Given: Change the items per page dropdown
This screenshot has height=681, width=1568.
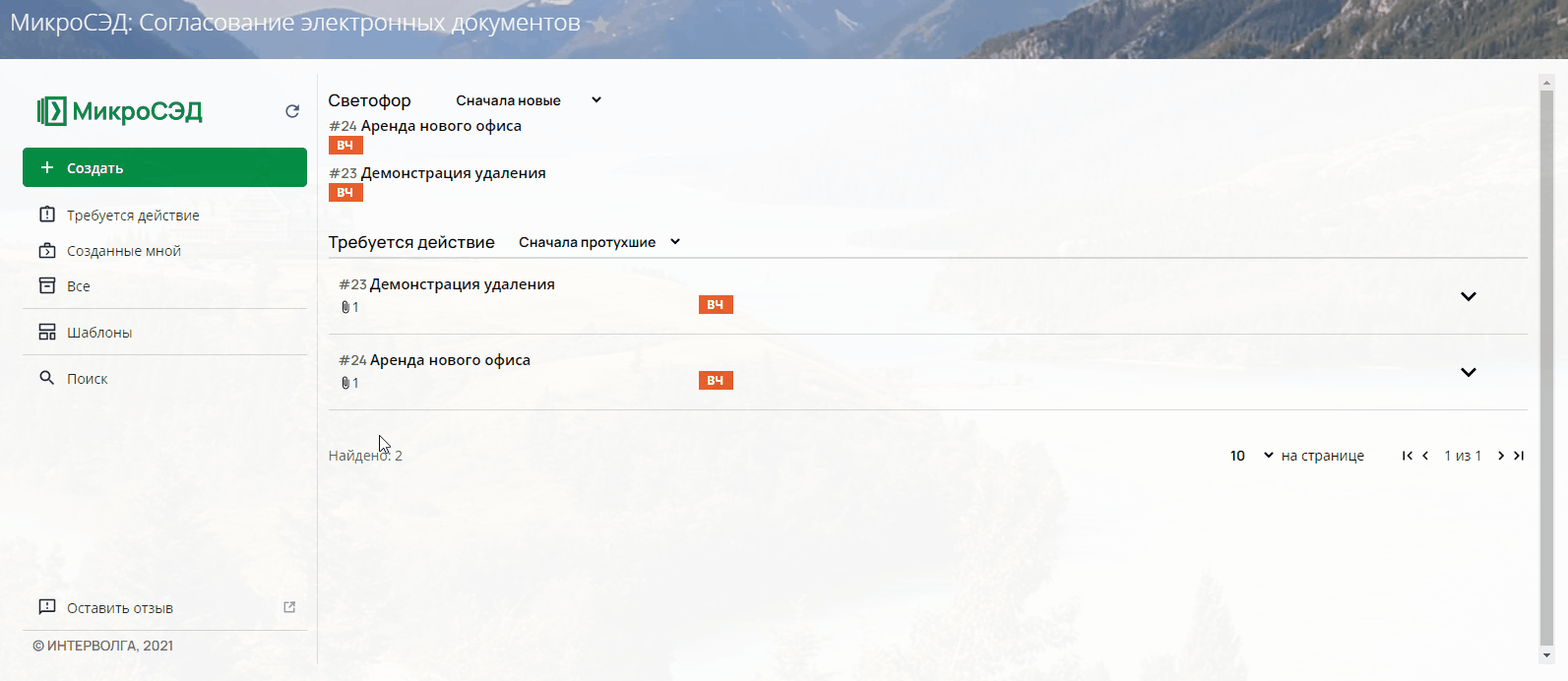Looking at the screenshot, I should point(1251,456).
